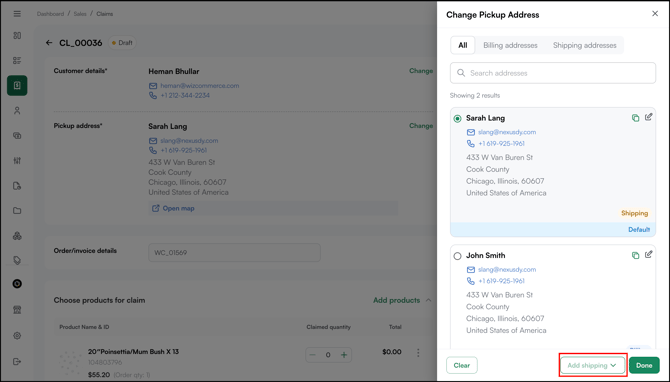
Task: Open the dashboard grid icon in sidebar
Action: pos(17,35)
